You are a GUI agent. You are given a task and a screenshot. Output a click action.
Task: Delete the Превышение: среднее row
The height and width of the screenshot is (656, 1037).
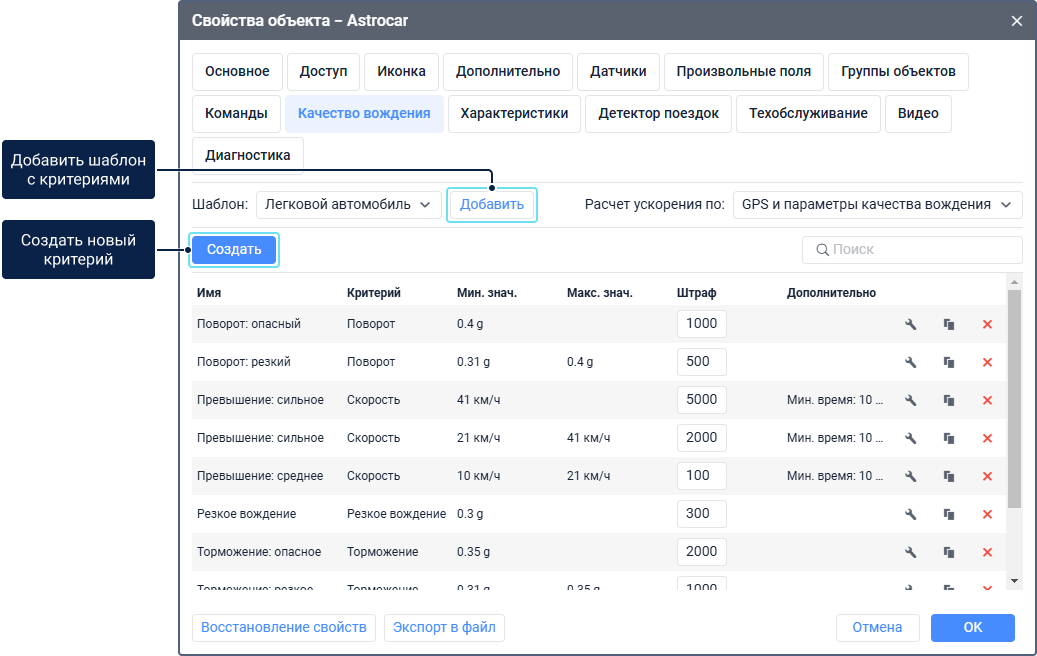(987, 476)
